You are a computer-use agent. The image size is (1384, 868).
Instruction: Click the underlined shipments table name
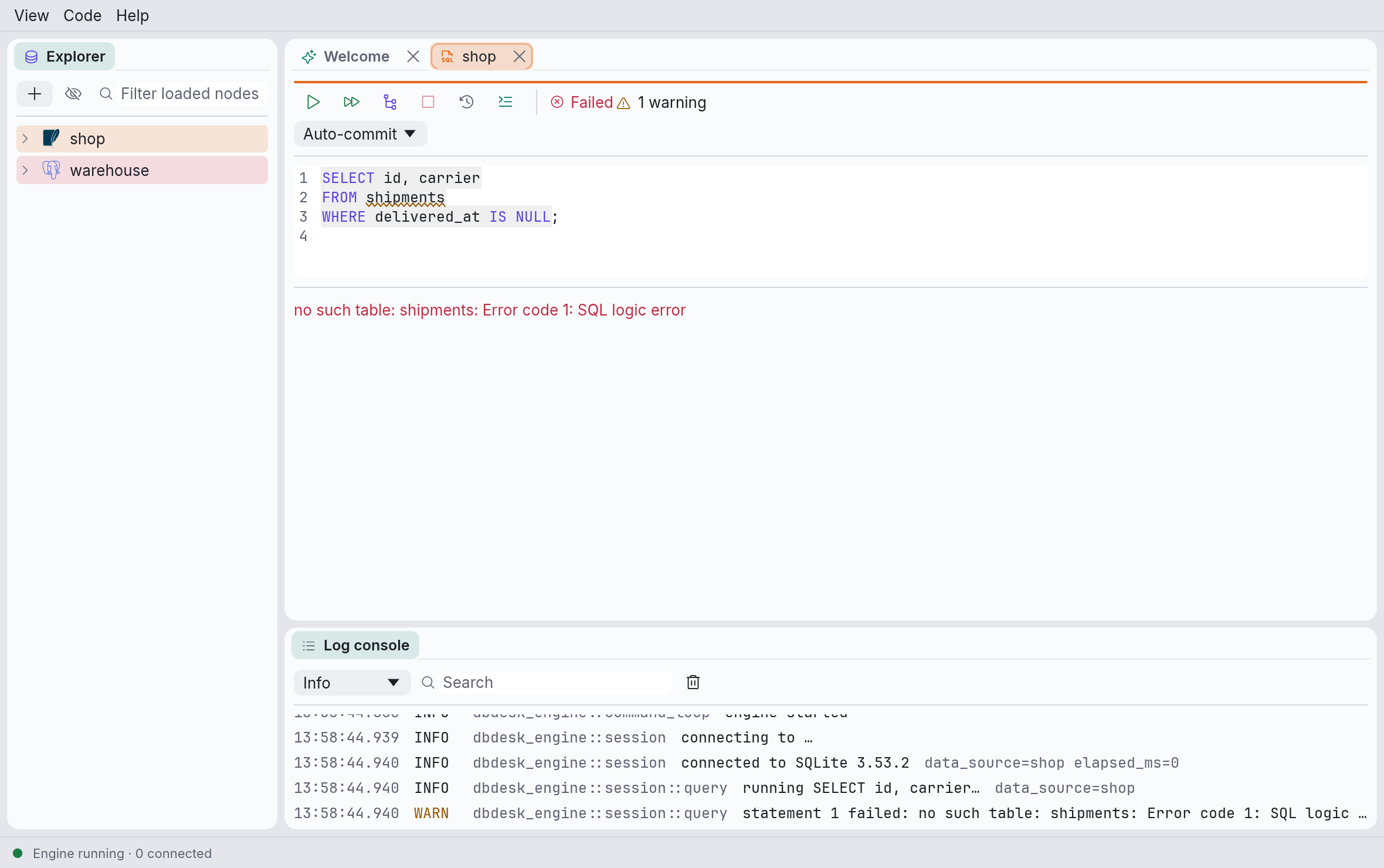coord(405,198)
